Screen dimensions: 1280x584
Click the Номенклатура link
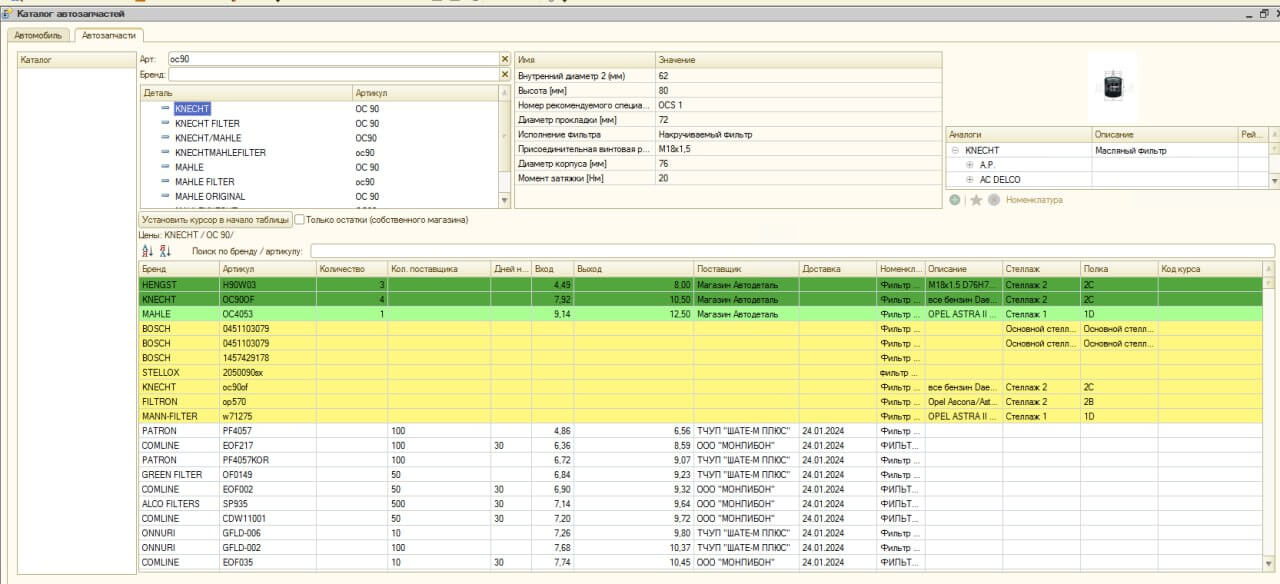pyautogui.click(x=1034, y=200)
